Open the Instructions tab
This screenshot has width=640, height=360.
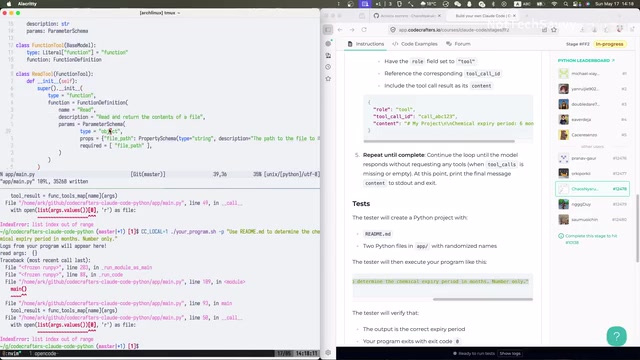tap(366, 44)
